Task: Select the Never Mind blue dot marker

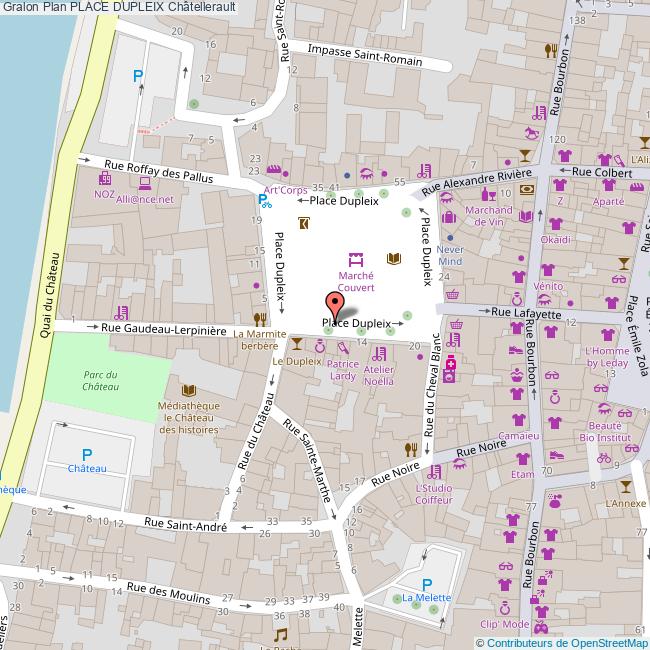Action: 450,236
